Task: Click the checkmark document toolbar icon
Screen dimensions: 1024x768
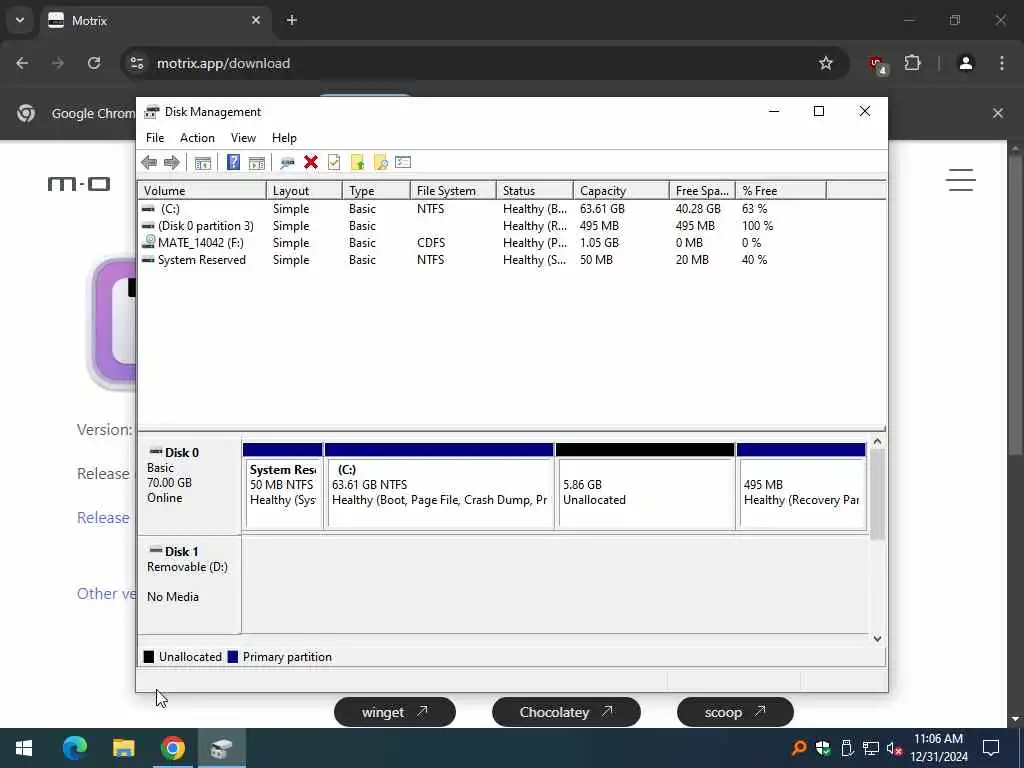Action: pyautogui.click(x=334, y=163)
